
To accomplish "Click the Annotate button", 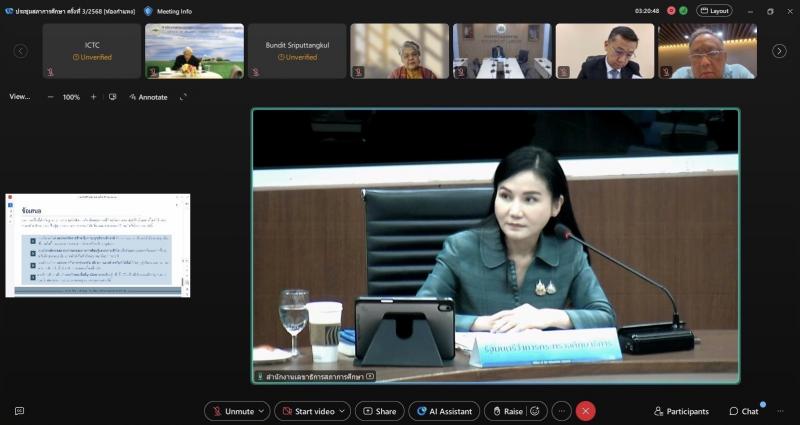I will point(148,97).
